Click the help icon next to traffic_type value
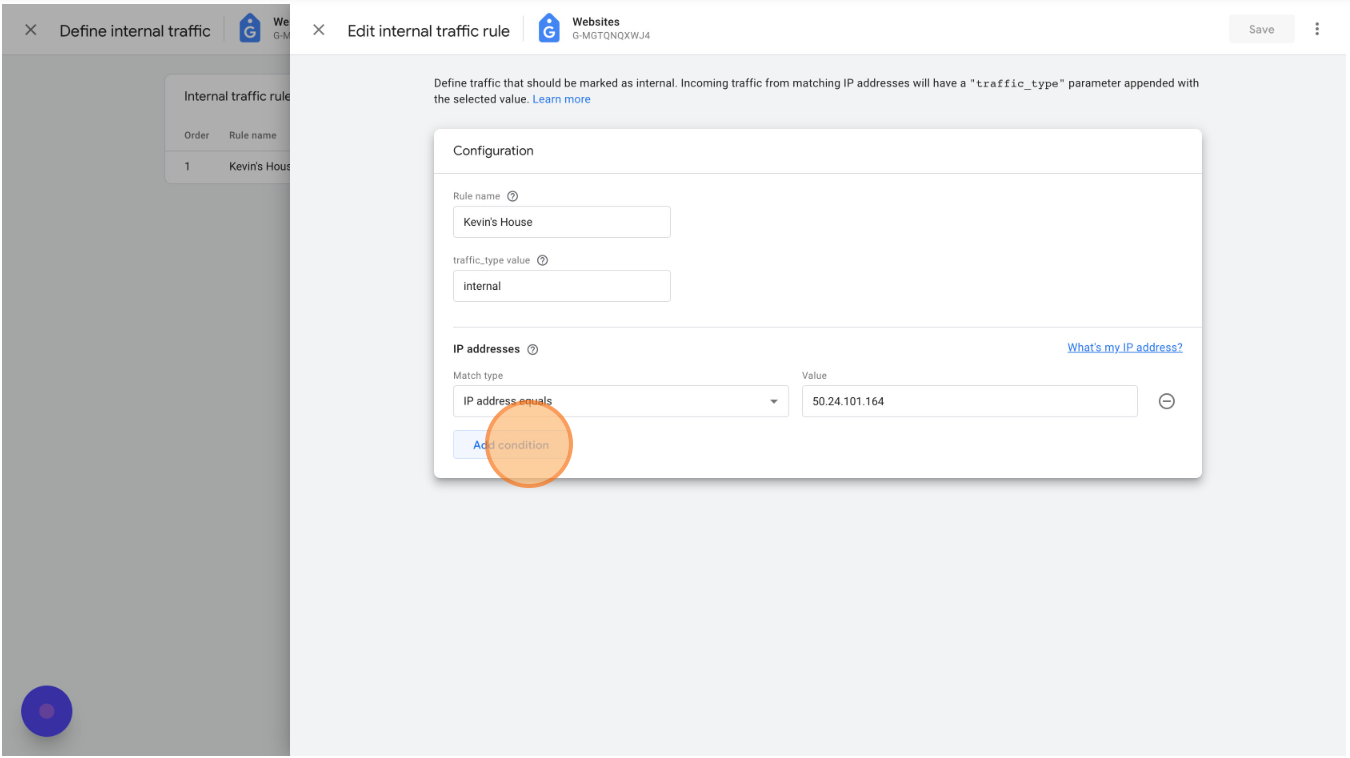 [543, 260]
